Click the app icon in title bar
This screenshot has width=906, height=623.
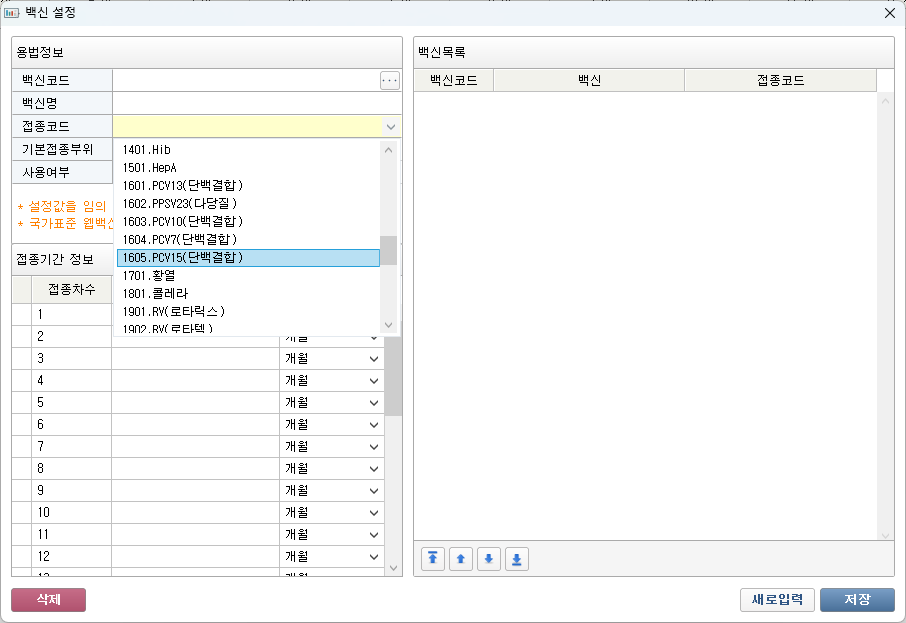pyautogui.click(x=12, y=13)
